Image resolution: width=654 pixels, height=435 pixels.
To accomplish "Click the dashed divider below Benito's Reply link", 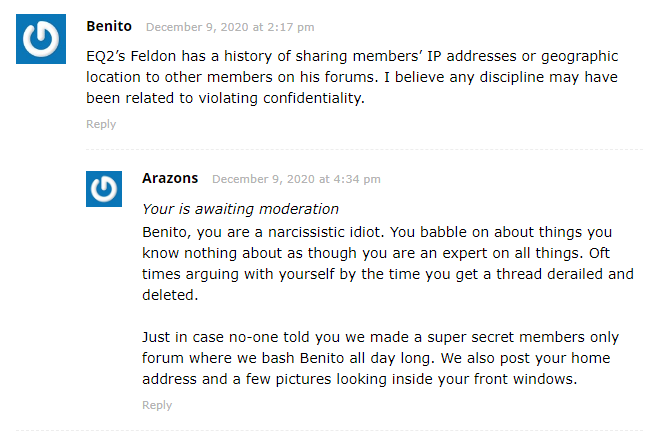I will click(x=365, y=149).
